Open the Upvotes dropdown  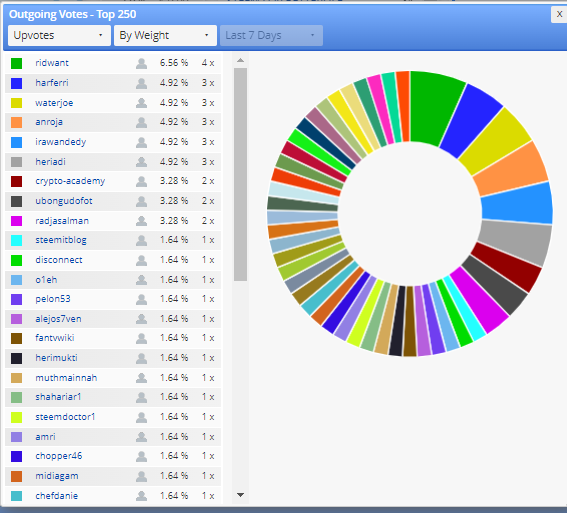(x=59, y=35)
